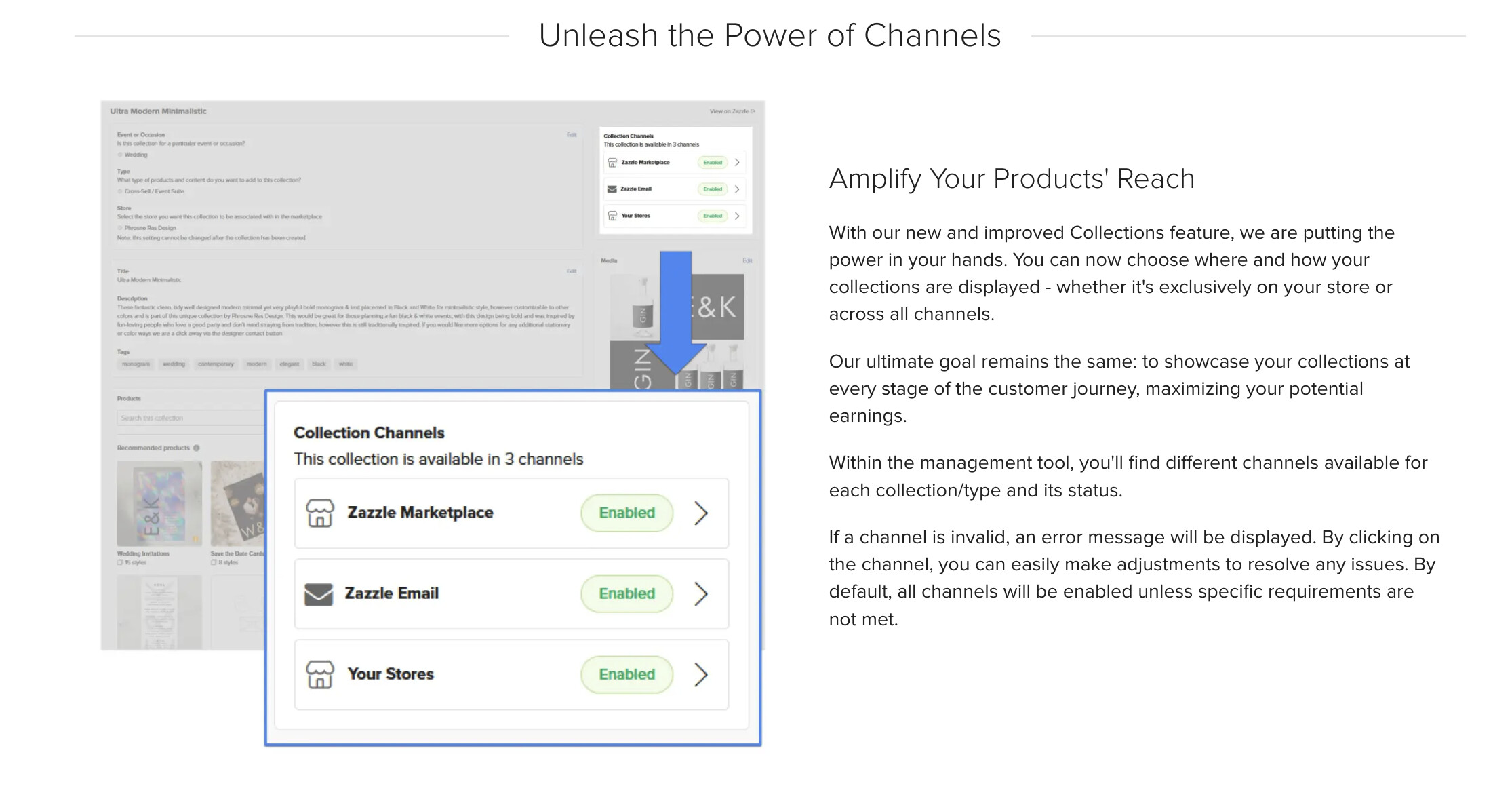This screenshot has height=799, width=1512.
Task: Click small panel's Enabled badge for Your Stores
Action: [x=713, y=216]
